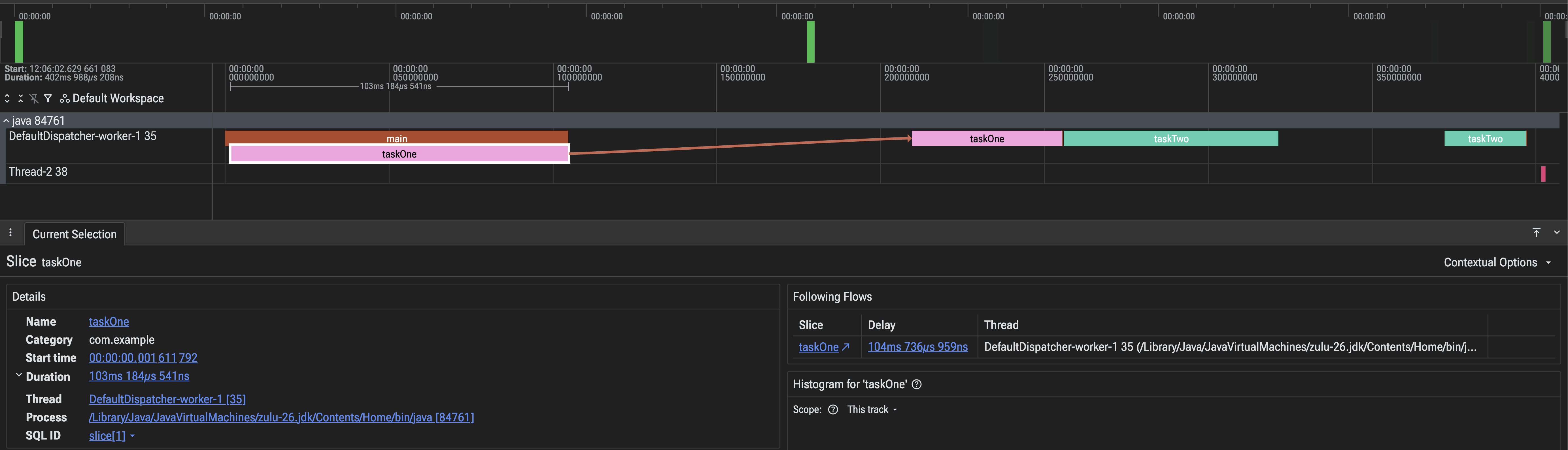Click the Following Flows section heading
This screenshot has height=450, width=1568.
click(832, 296)
